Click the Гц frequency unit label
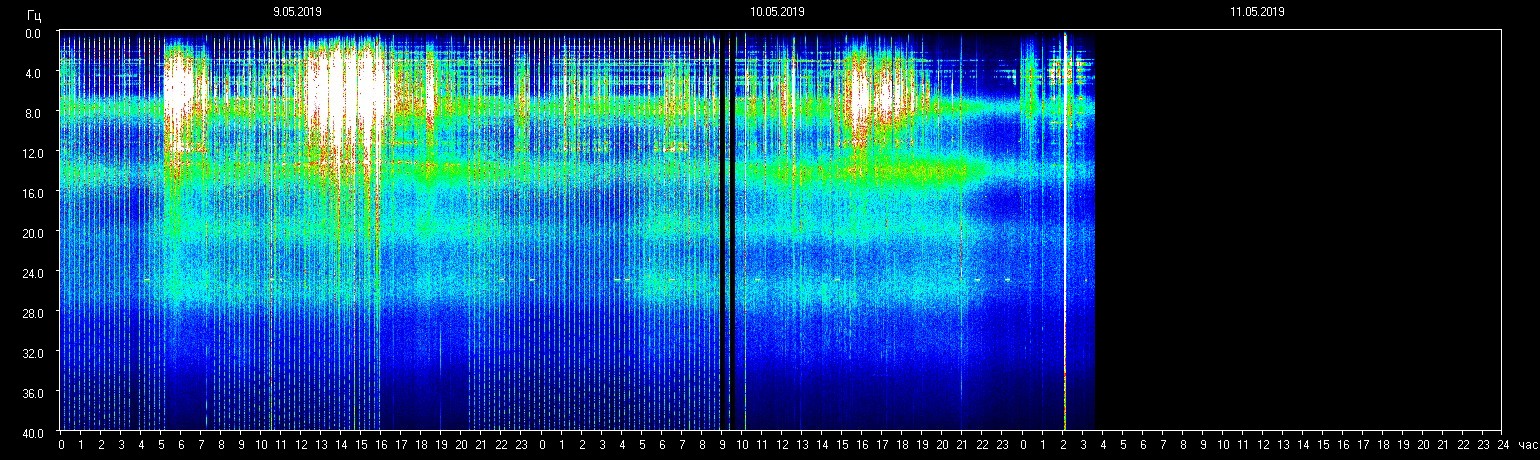This screenshot has width=1540, height=460. click(34, 15)
